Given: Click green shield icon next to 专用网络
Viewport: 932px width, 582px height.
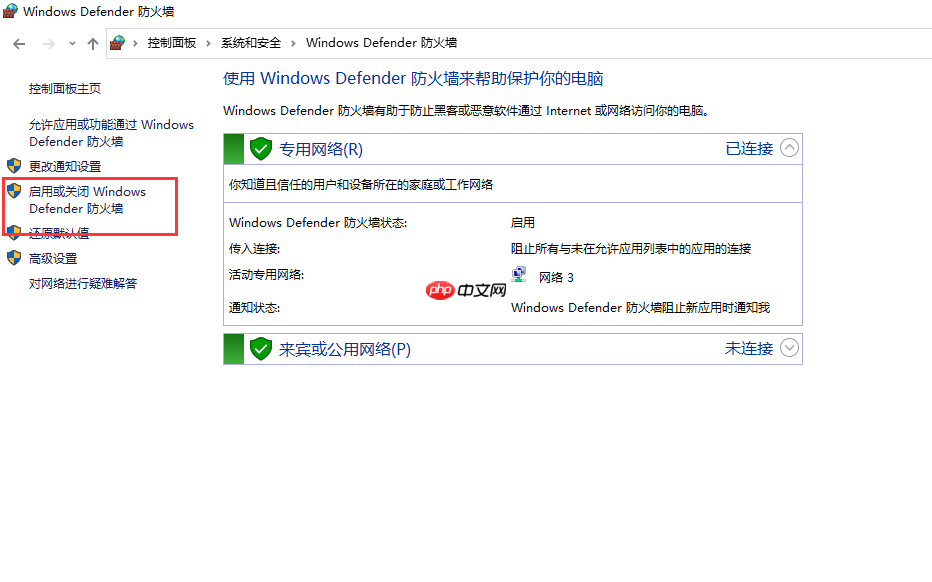Looking at the screenshot, I should click(x=260, y=149).
